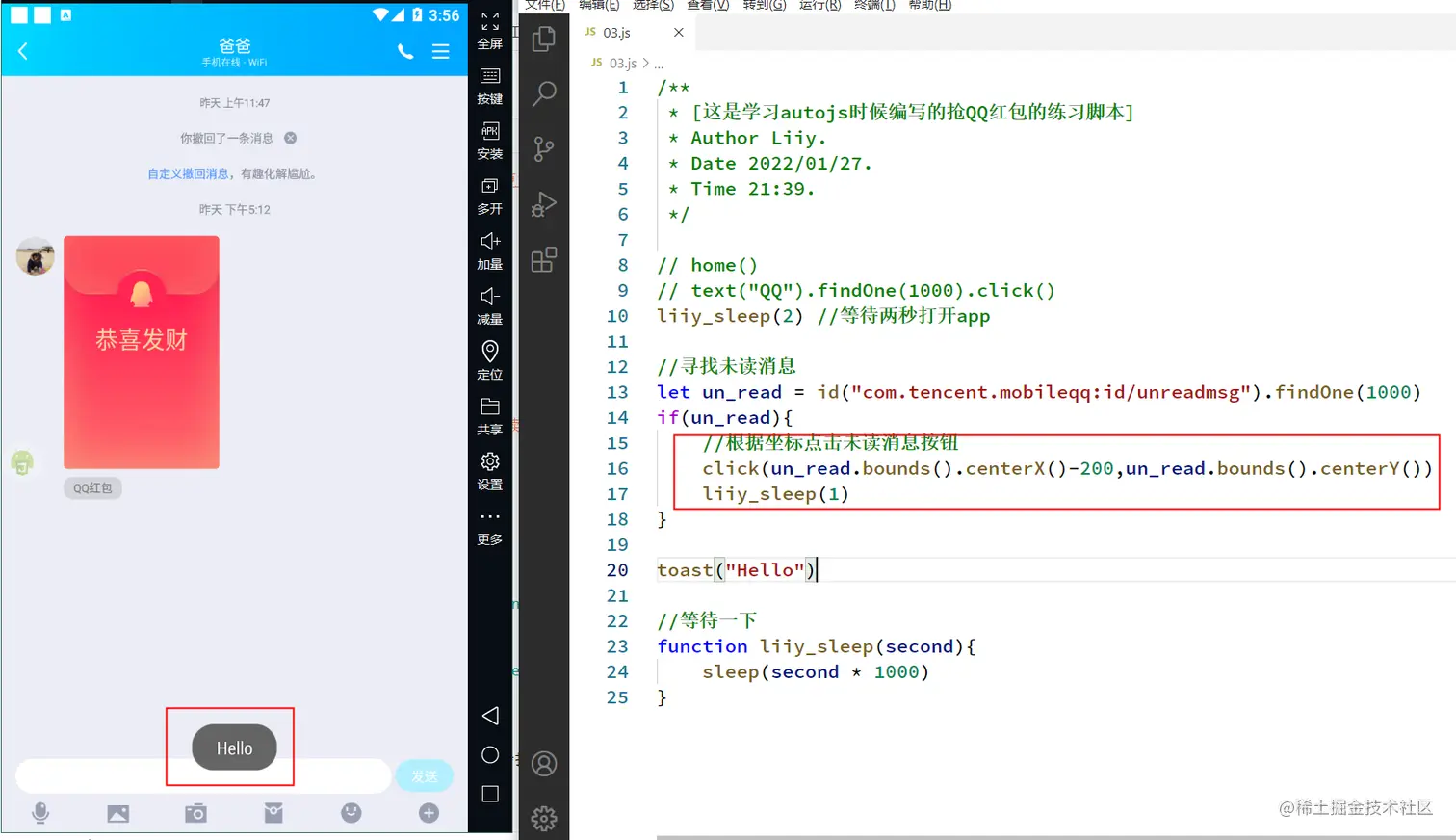This screenshot has width=1456, height=840.
Task: Click the toast("Hello") code on line 20
Action: (x=737, y=570)
